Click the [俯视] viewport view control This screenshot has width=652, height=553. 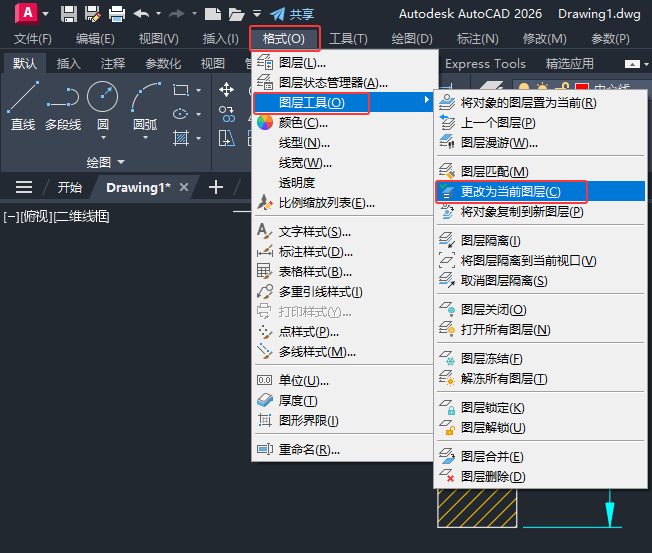[36, 217]
